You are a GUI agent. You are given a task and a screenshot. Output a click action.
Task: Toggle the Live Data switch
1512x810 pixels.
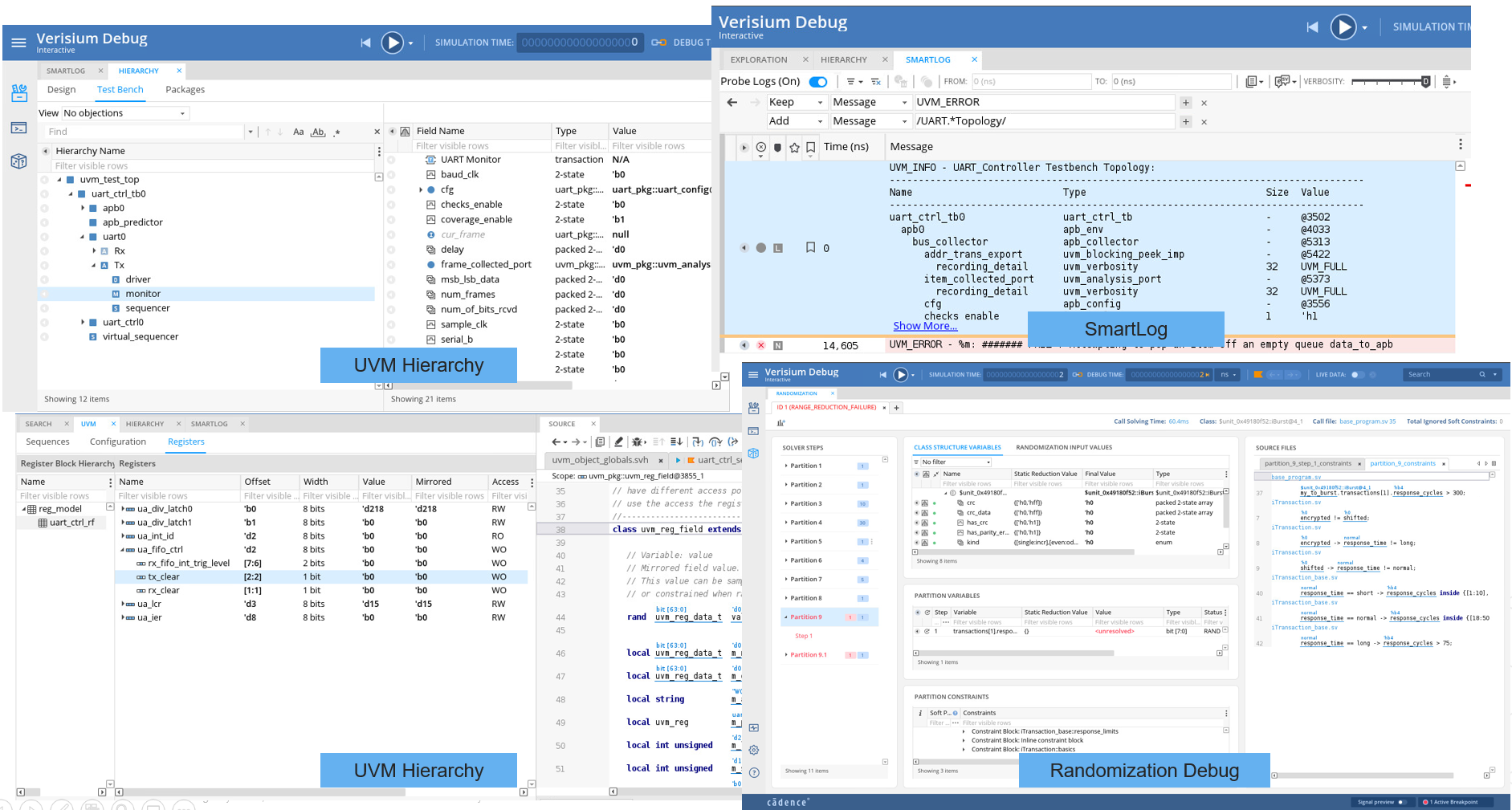pyautogui.click(x=1358, y=375)
